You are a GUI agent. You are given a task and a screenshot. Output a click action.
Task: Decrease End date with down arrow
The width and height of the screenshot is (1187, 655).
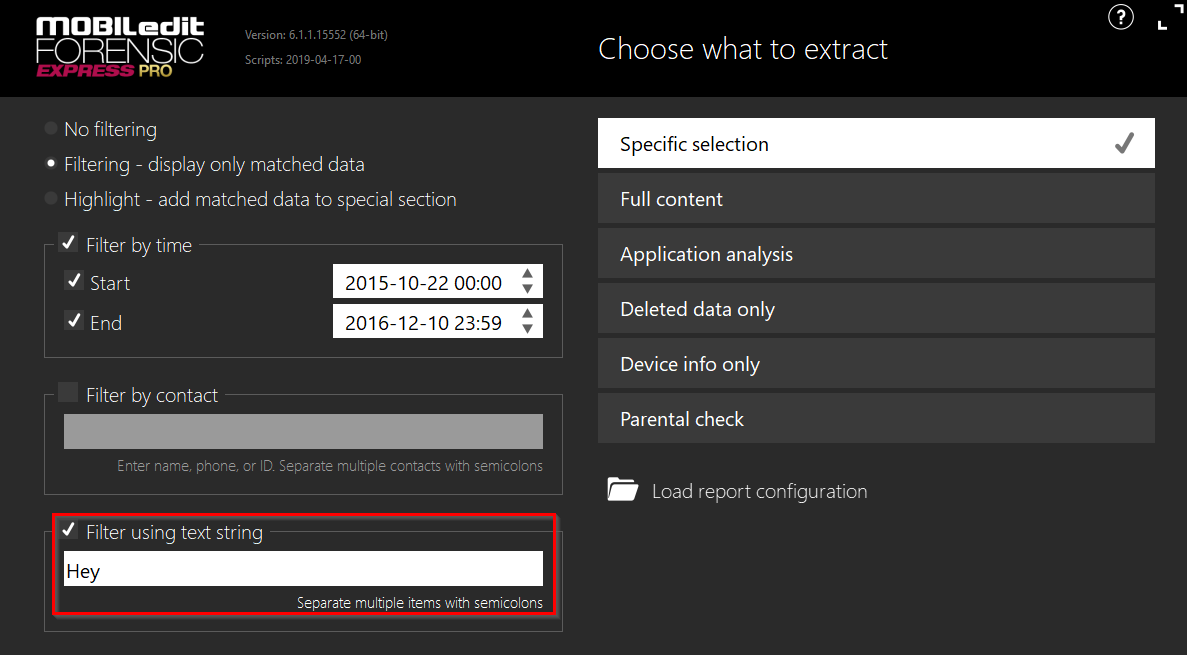coord(528,329)
